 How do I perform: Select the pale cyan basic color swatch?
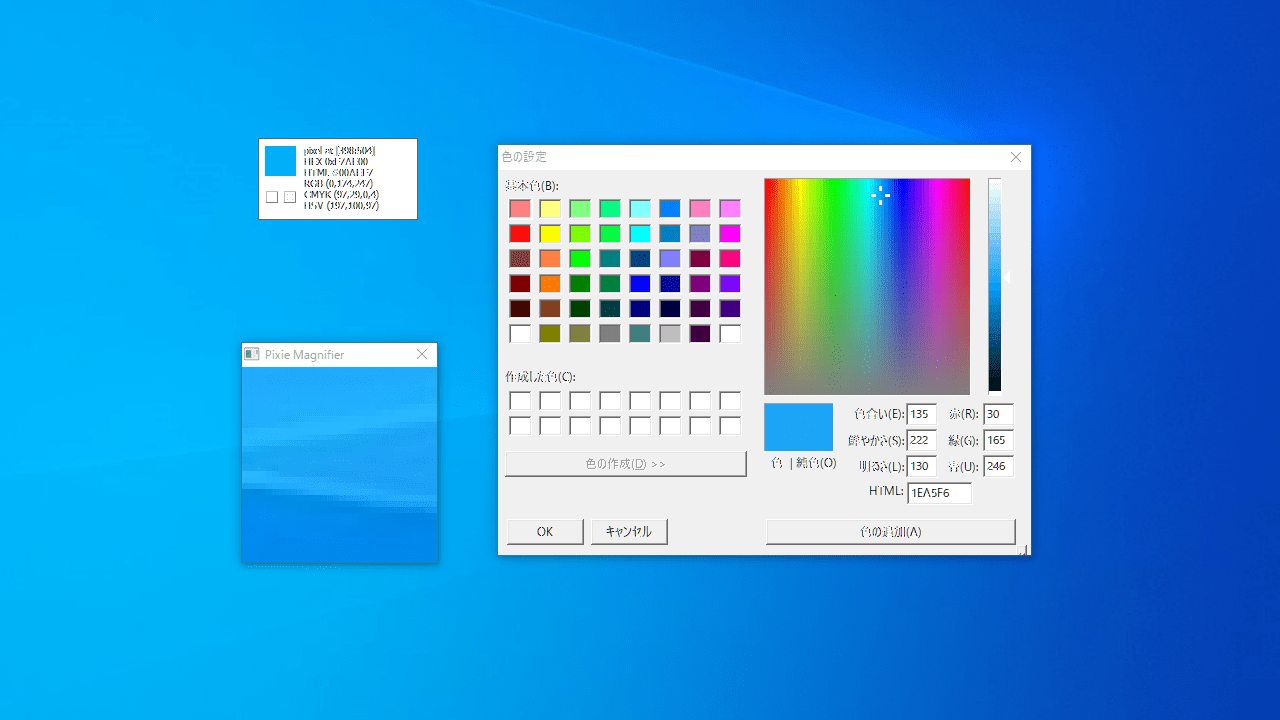pos(640,208)
